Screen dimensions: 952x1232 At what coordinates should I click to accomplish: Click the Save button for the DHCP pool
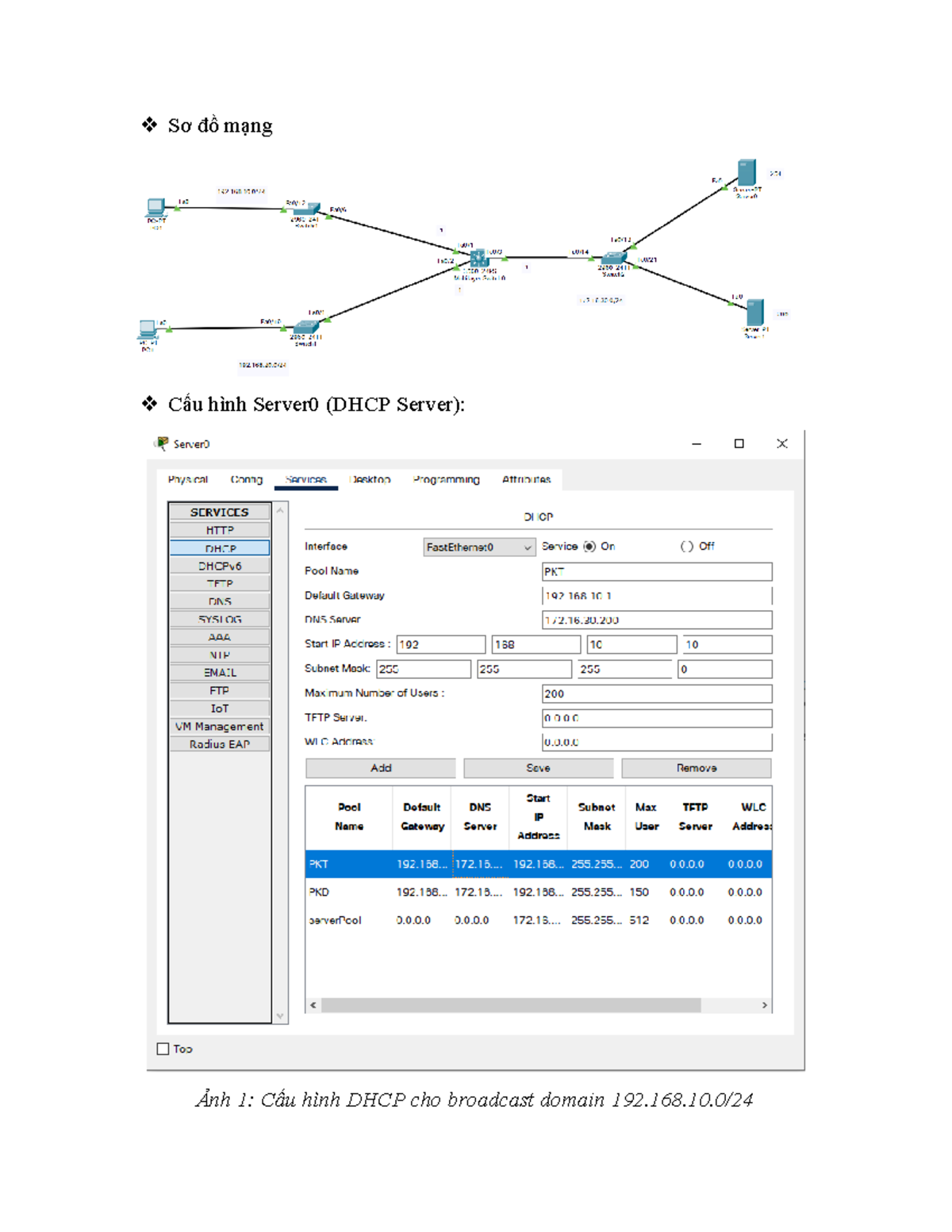coord(538,767)
